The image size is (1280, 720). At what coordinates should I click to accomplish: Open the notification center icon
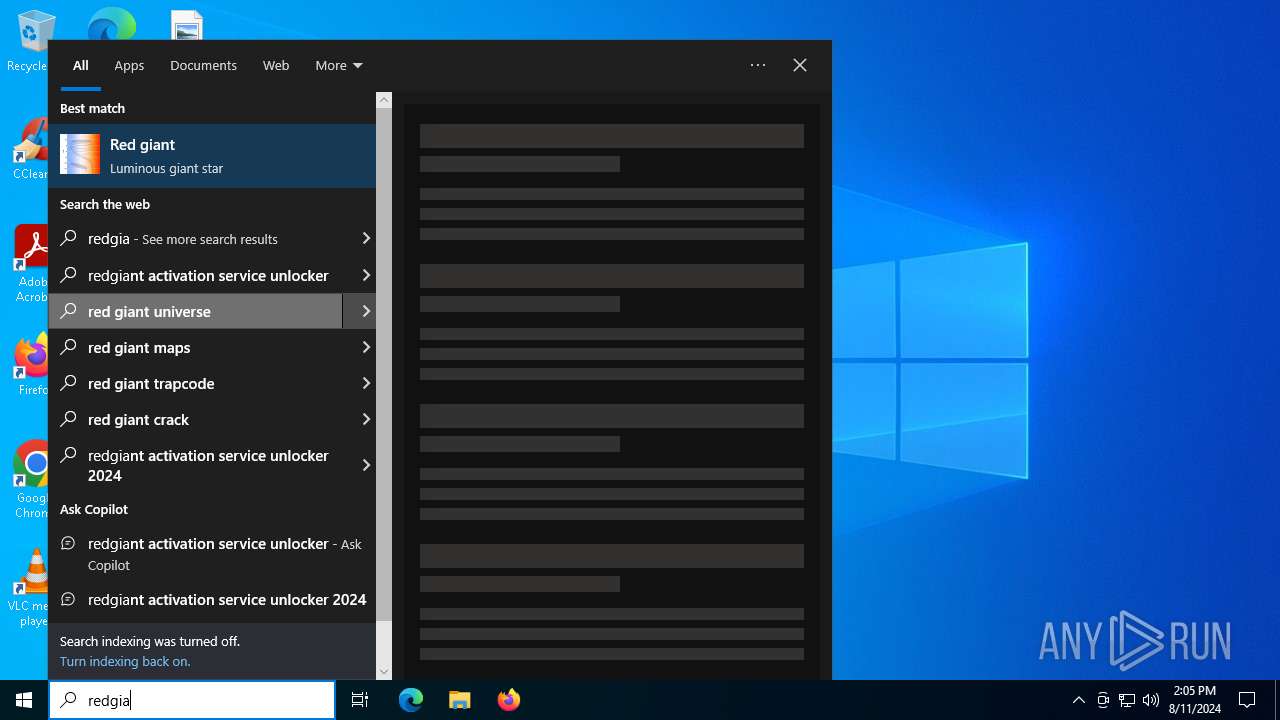(x=1247, y=700)
